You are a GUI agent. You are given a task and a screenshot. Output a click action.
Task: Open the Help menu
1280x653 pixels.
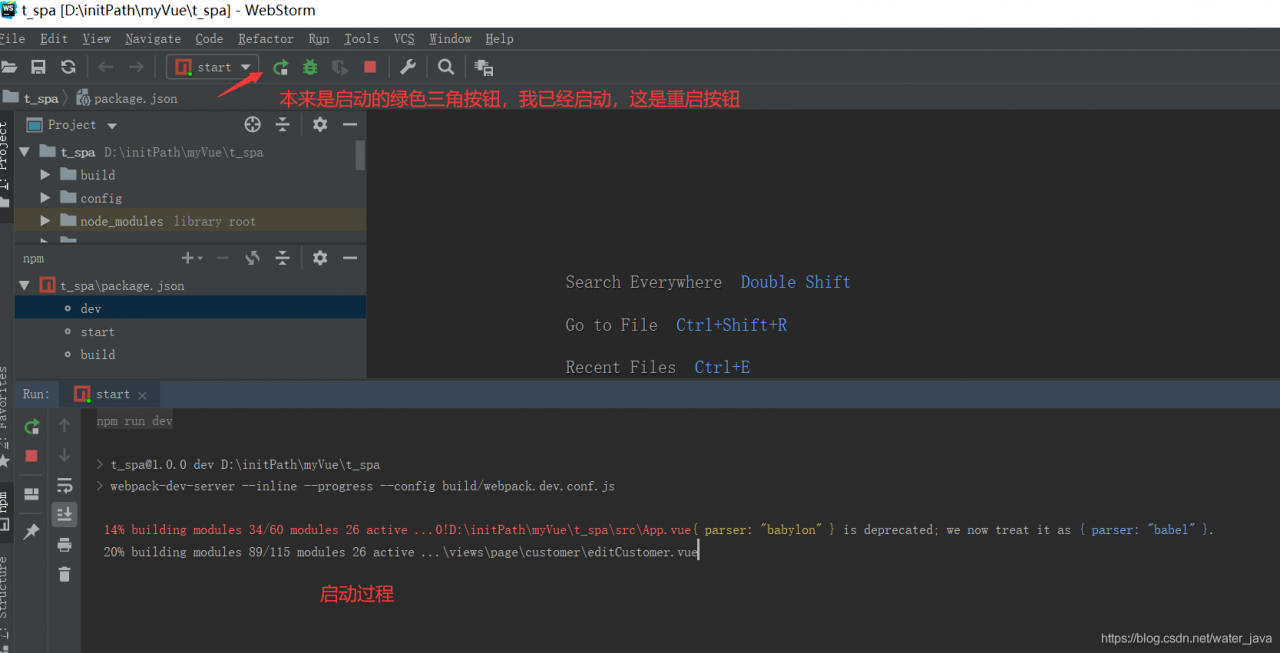click(499, 39)
